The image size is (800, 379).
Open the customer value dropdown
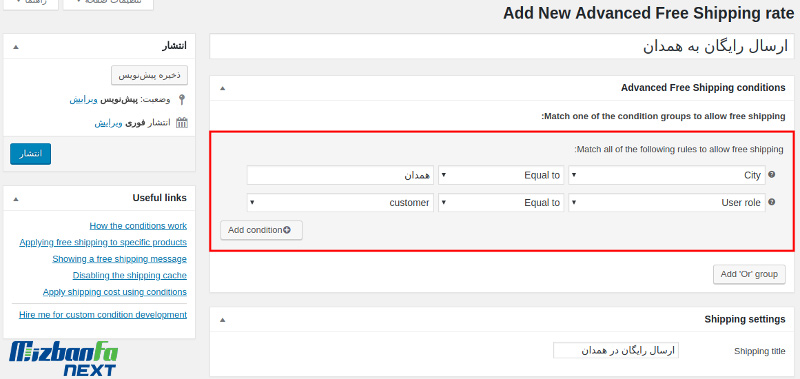[340, 203]
